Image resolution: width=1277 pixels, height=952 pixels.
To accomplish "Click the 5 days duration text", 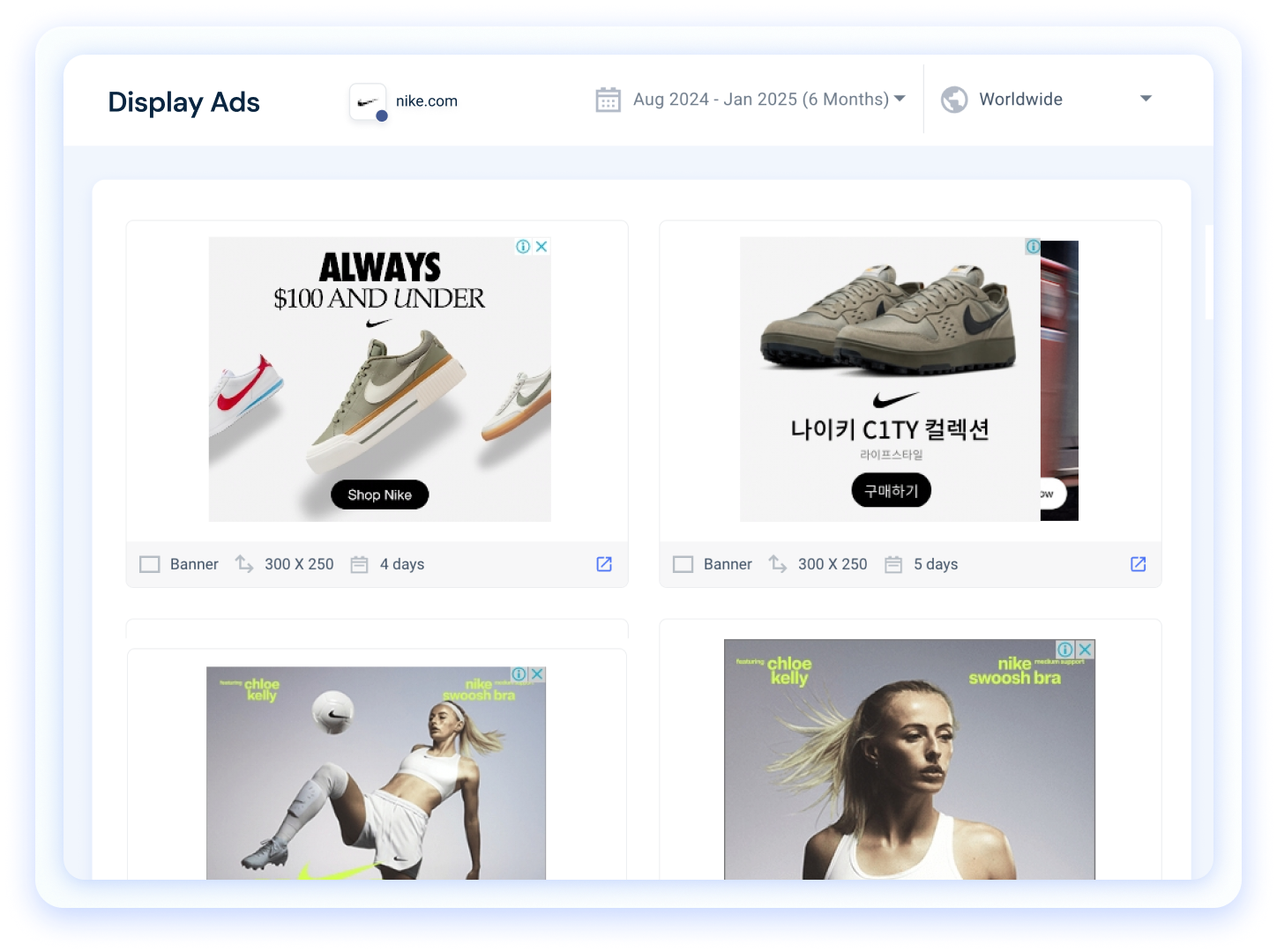I will (x=936, y=564).
